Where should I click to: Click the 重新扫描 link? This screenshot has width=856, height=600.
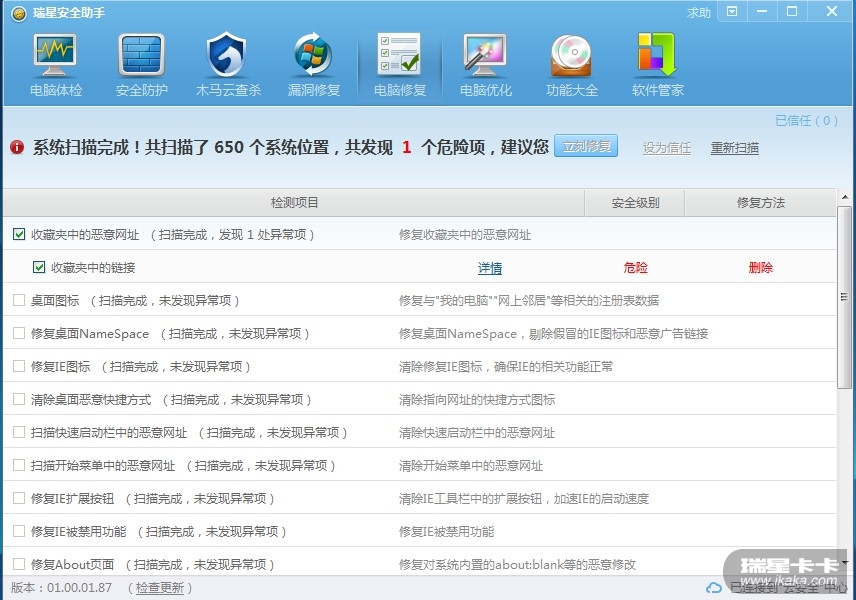coord(734,148)
